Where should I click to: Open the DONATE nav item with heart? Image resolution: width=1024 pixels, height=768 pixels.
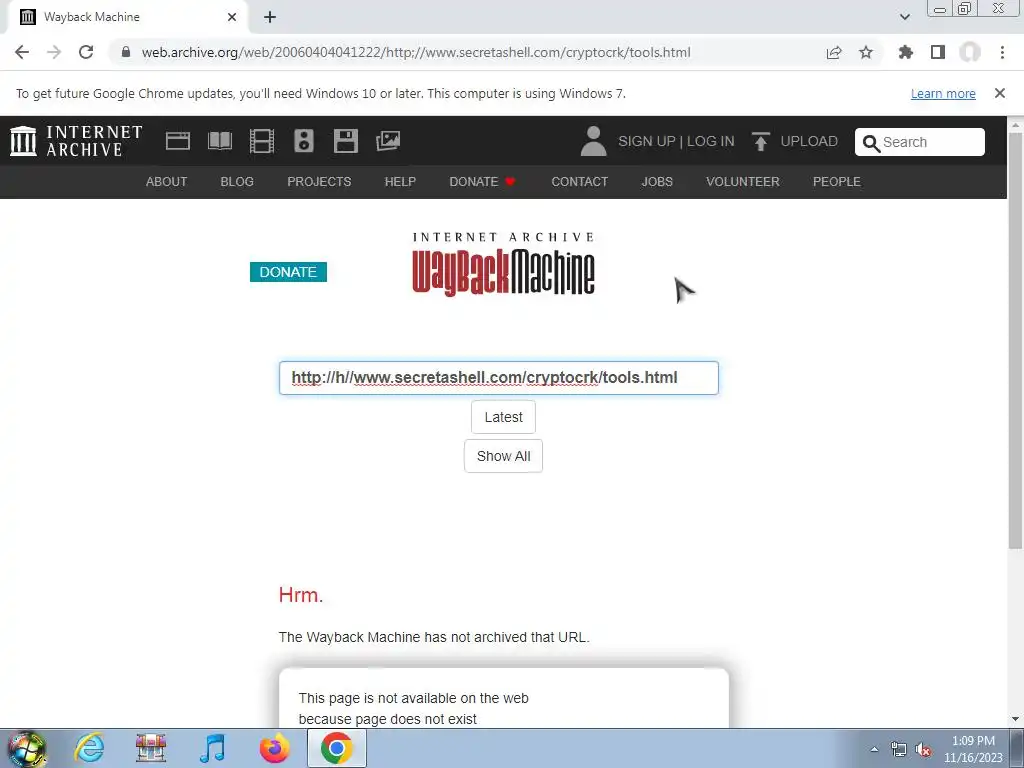click(x=483, y=182)
